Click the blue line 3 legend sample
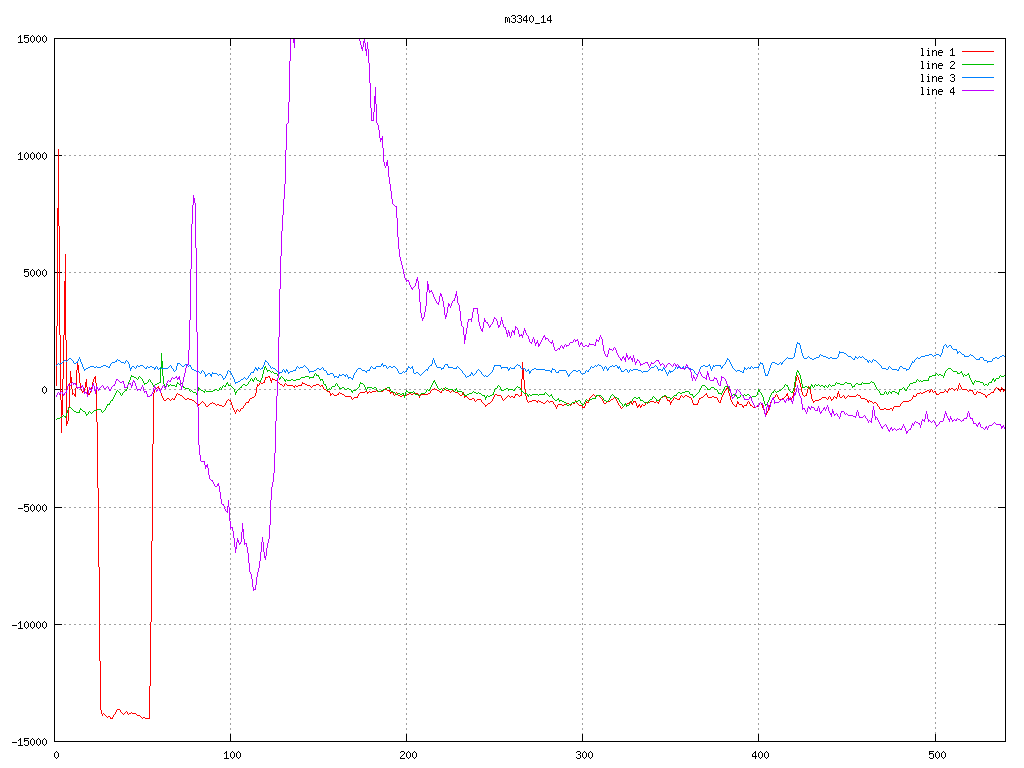 tap(979, 78)
